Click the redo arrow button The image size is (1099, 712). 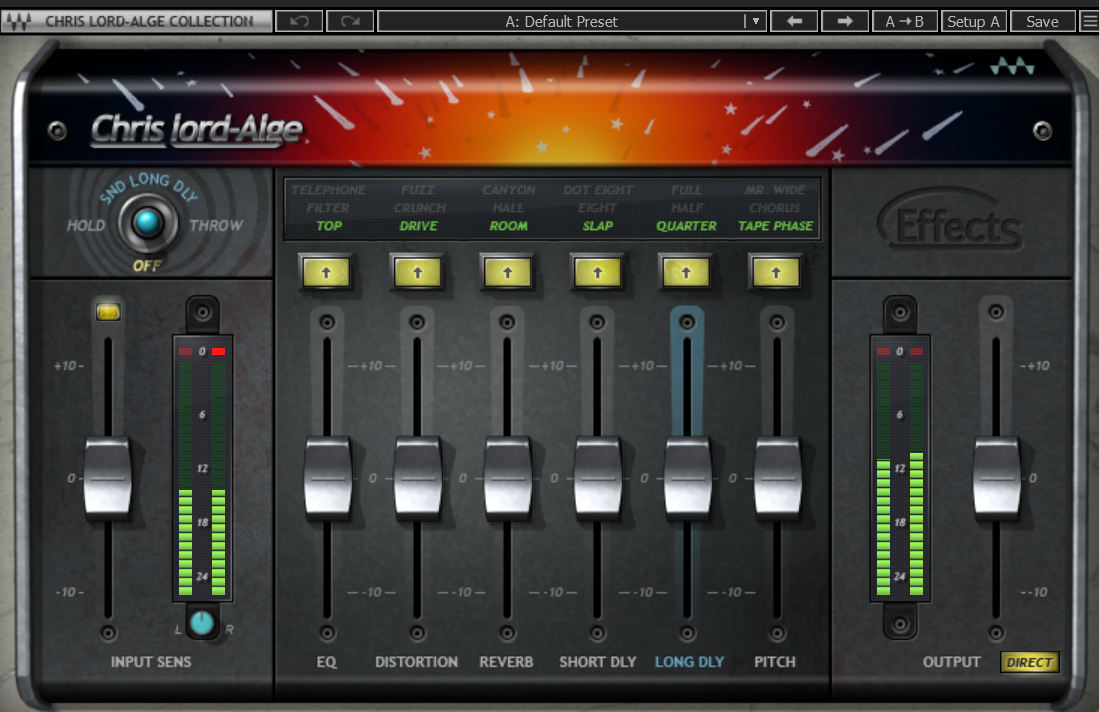click(350, 21)
